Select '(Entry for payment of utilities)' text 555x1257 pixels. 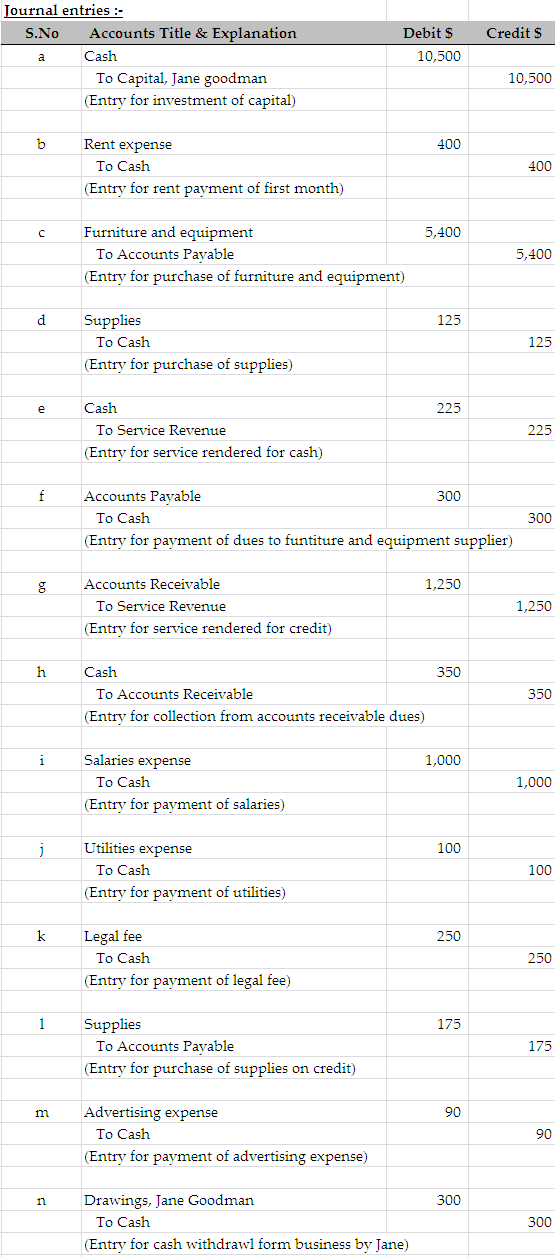pyautogui.click(x=185, y=892)
